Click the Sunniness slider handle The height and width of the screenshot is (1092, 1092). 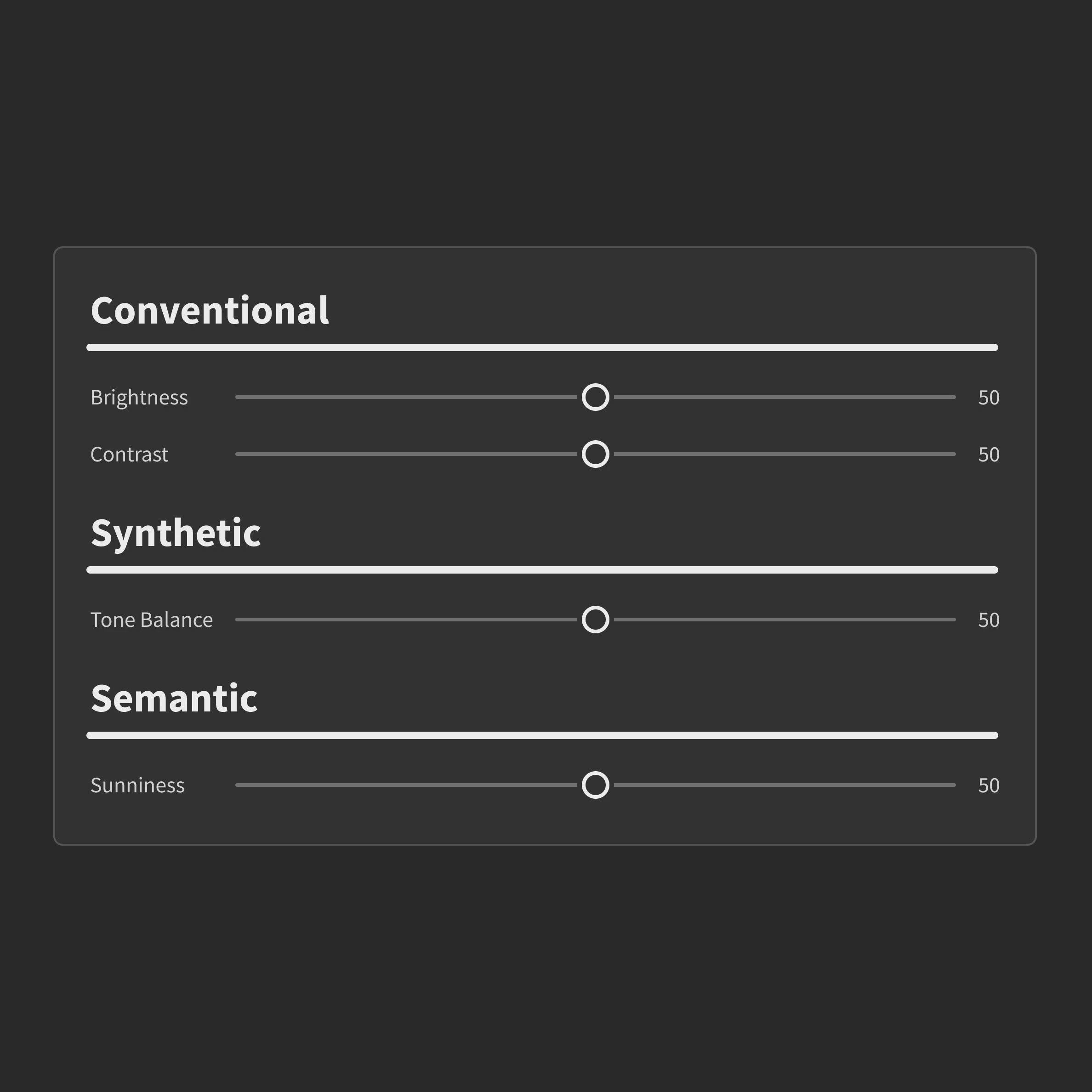coord(595,785)
